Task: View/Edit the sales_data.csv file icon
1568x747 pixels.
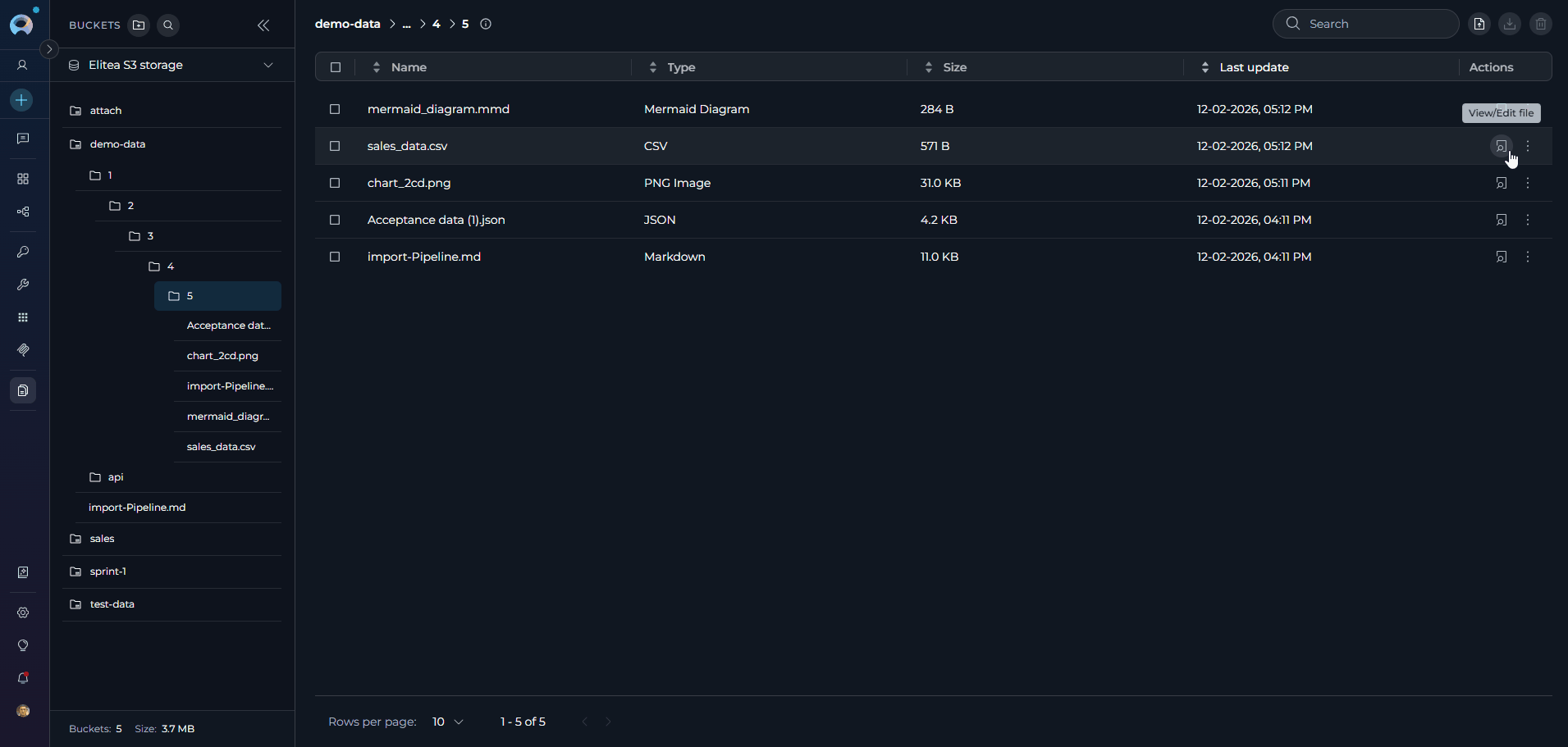Action: [1501, 146]
